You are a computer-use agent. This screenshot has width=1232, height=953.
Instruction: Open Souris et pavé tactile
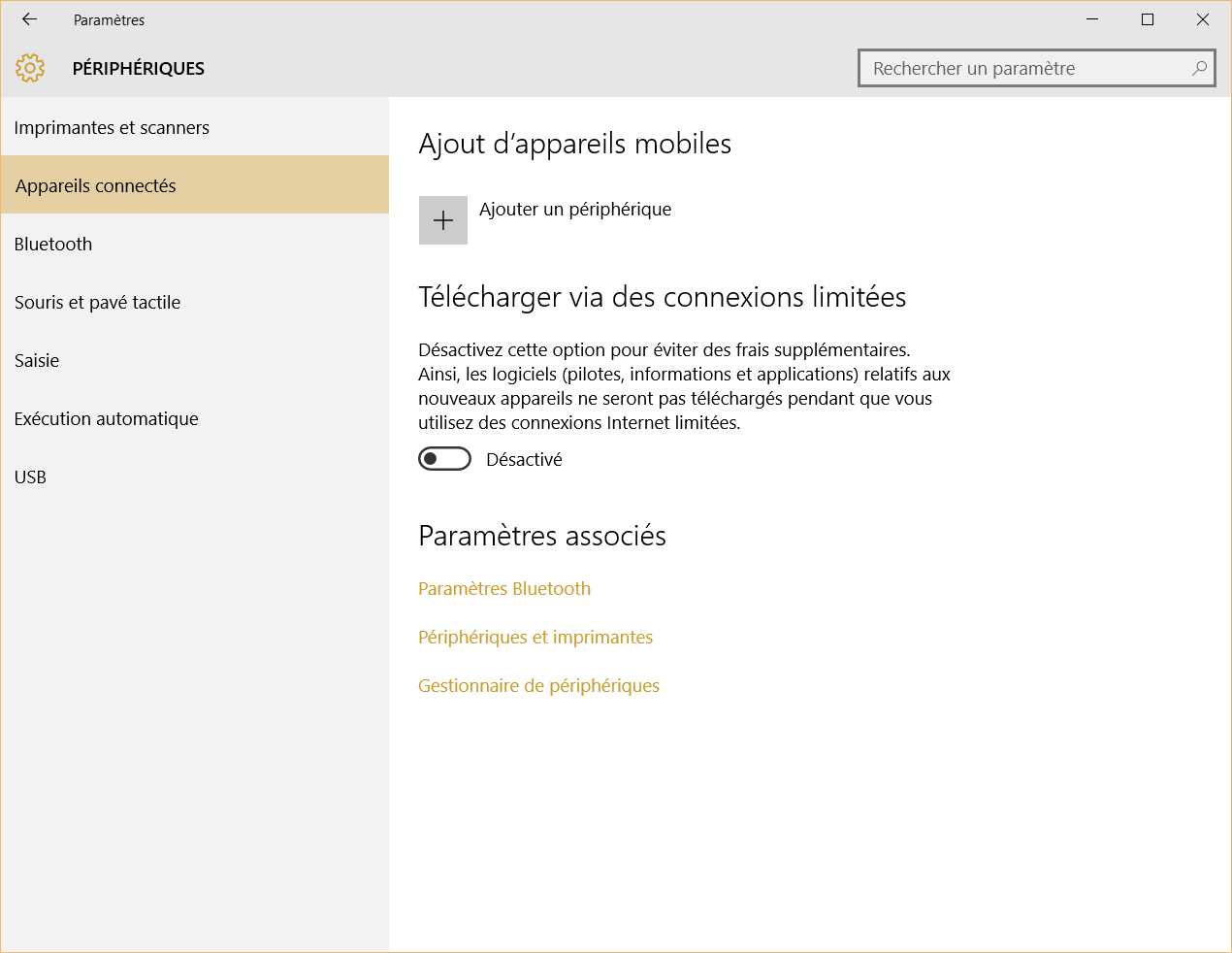[x=97, y=303]
